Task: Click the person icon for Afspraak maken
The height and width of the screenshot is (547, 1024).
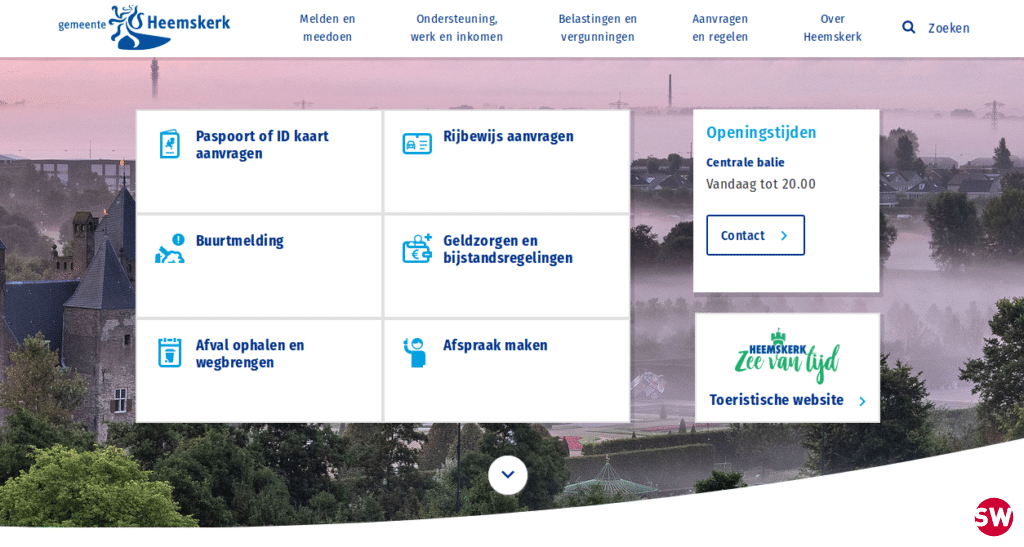Action: (x=415, y=352)
